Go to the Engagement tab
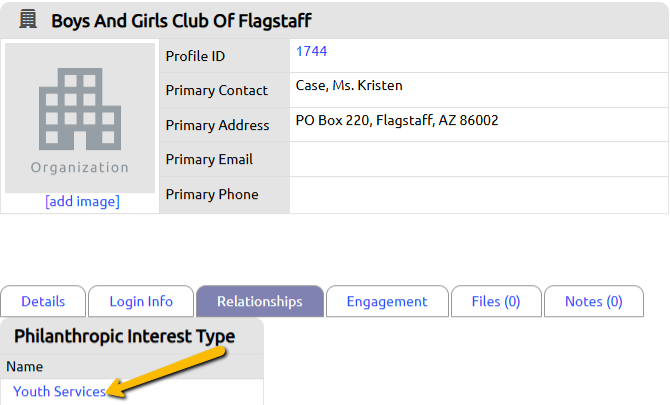 (x=387, y=301)
